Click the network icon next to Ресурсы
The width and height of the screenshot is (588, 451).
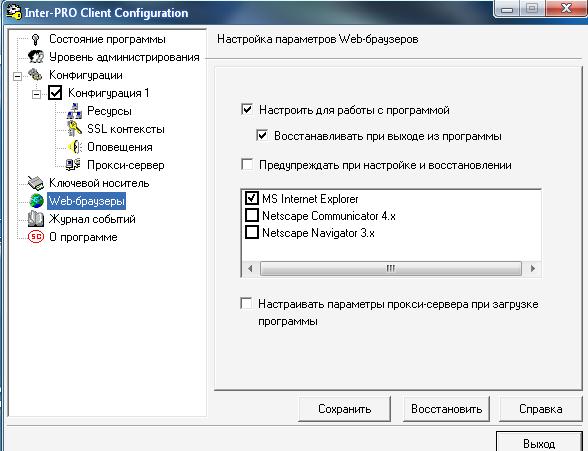(74, 111)
